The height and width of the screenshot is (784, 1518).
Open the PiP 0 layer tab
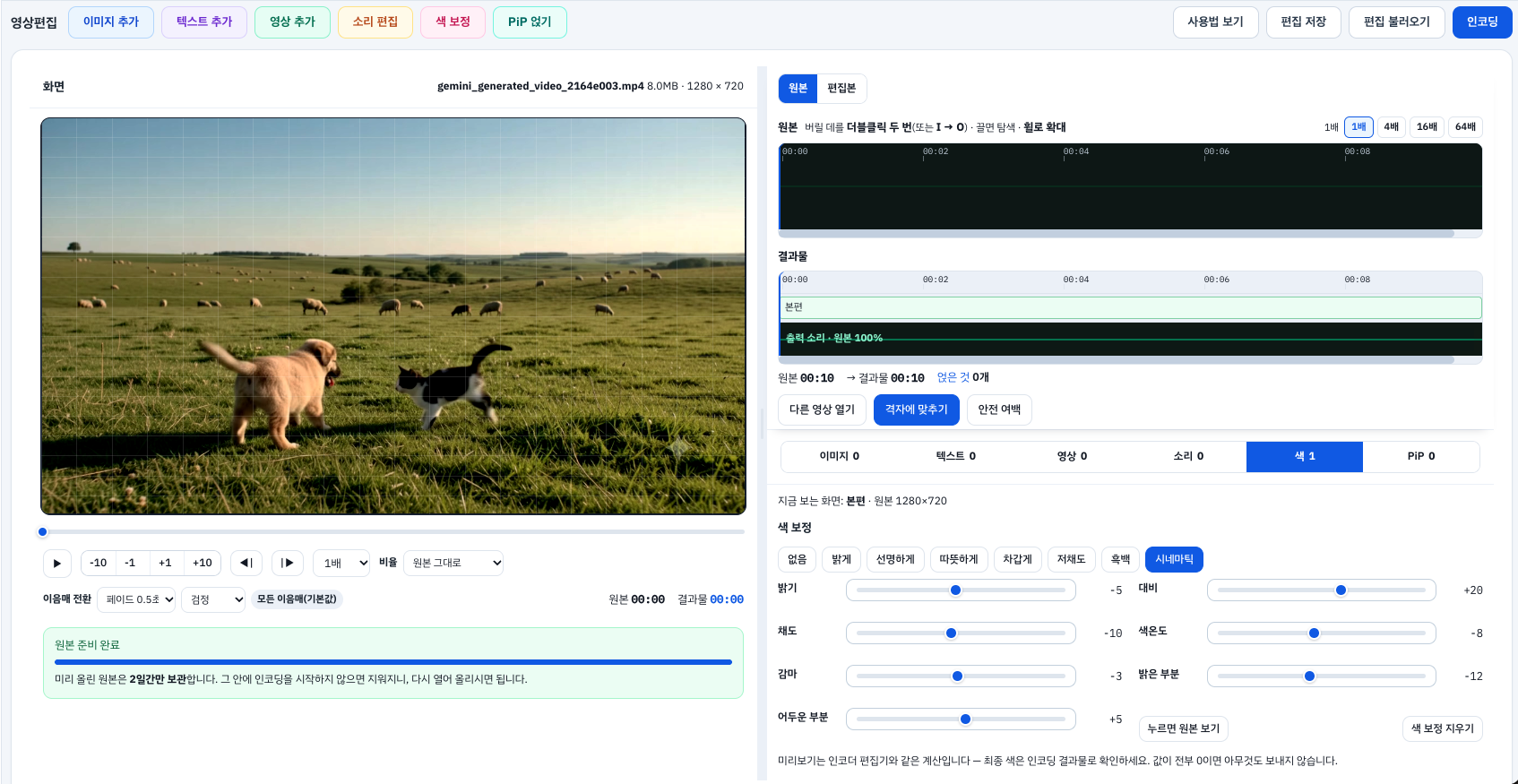(x=1421, y=456)
